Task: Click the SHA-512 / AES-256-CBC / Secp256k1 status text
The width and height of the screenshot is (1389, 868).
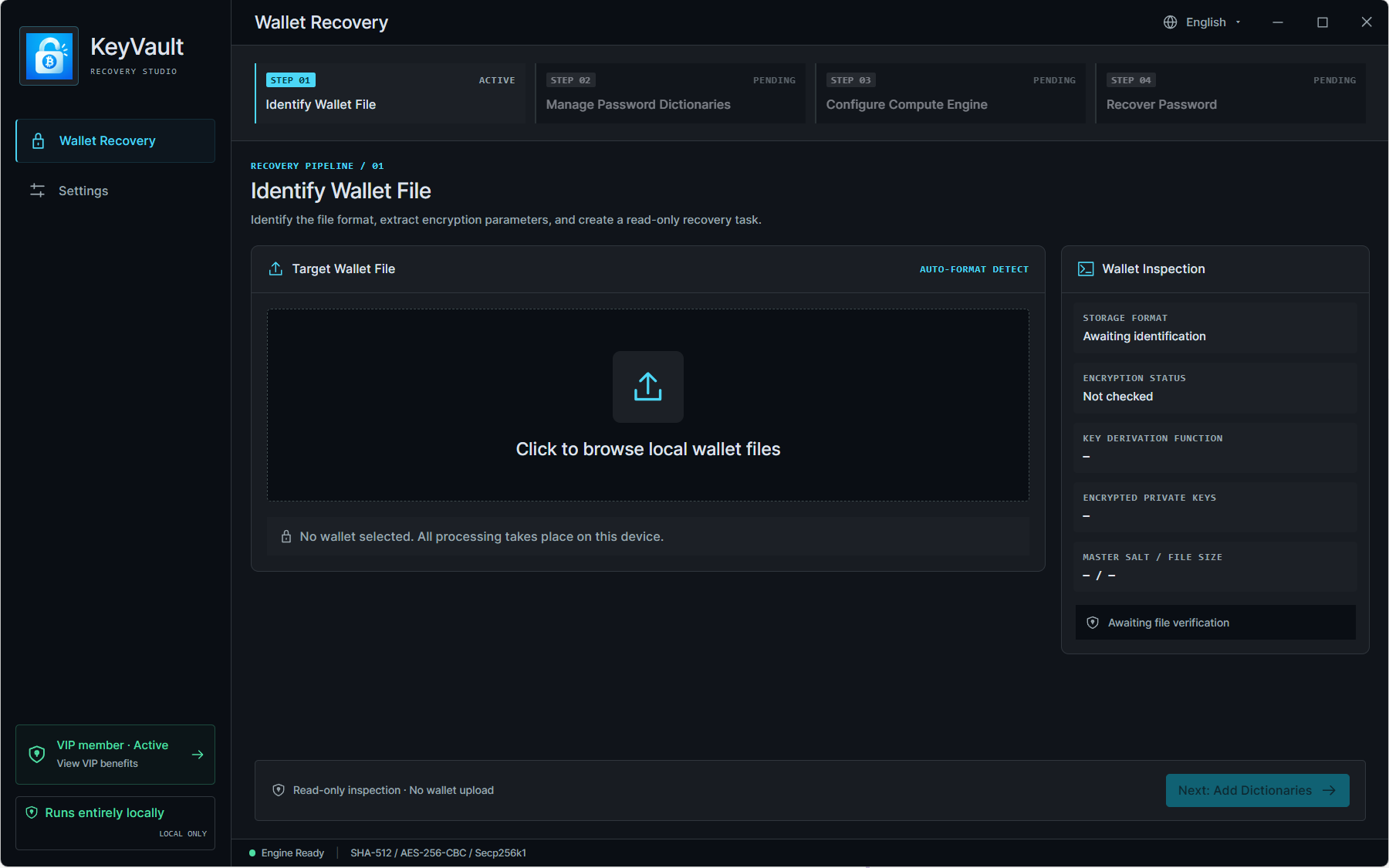Action: (x=438, y=853)
